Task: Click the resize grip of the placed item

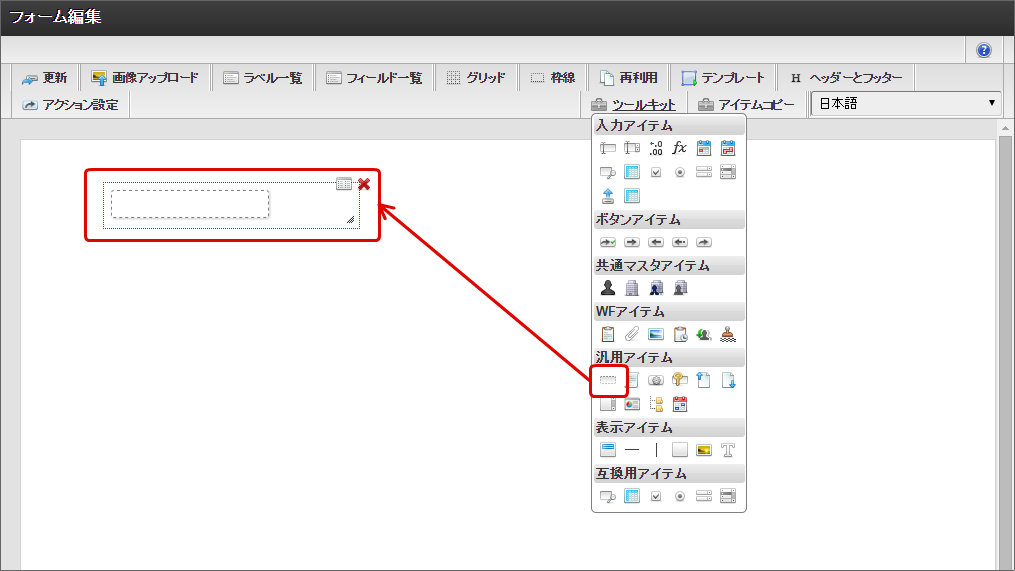Action: (350, 219)
